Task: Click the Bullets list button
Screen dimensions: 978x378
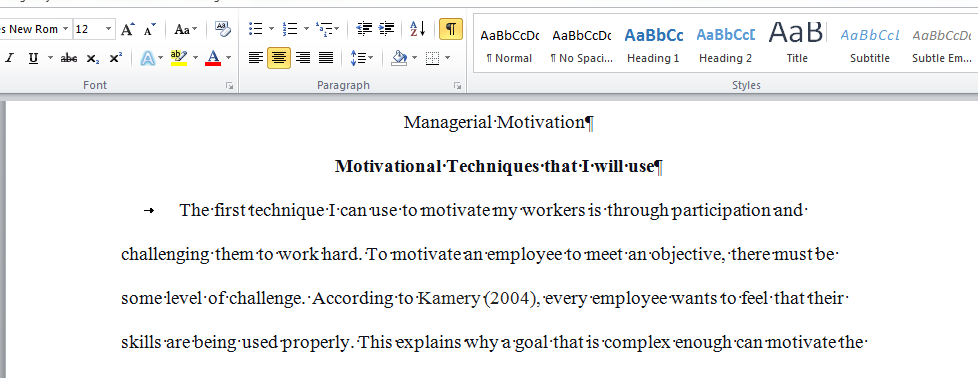Action: coord(255,29)
